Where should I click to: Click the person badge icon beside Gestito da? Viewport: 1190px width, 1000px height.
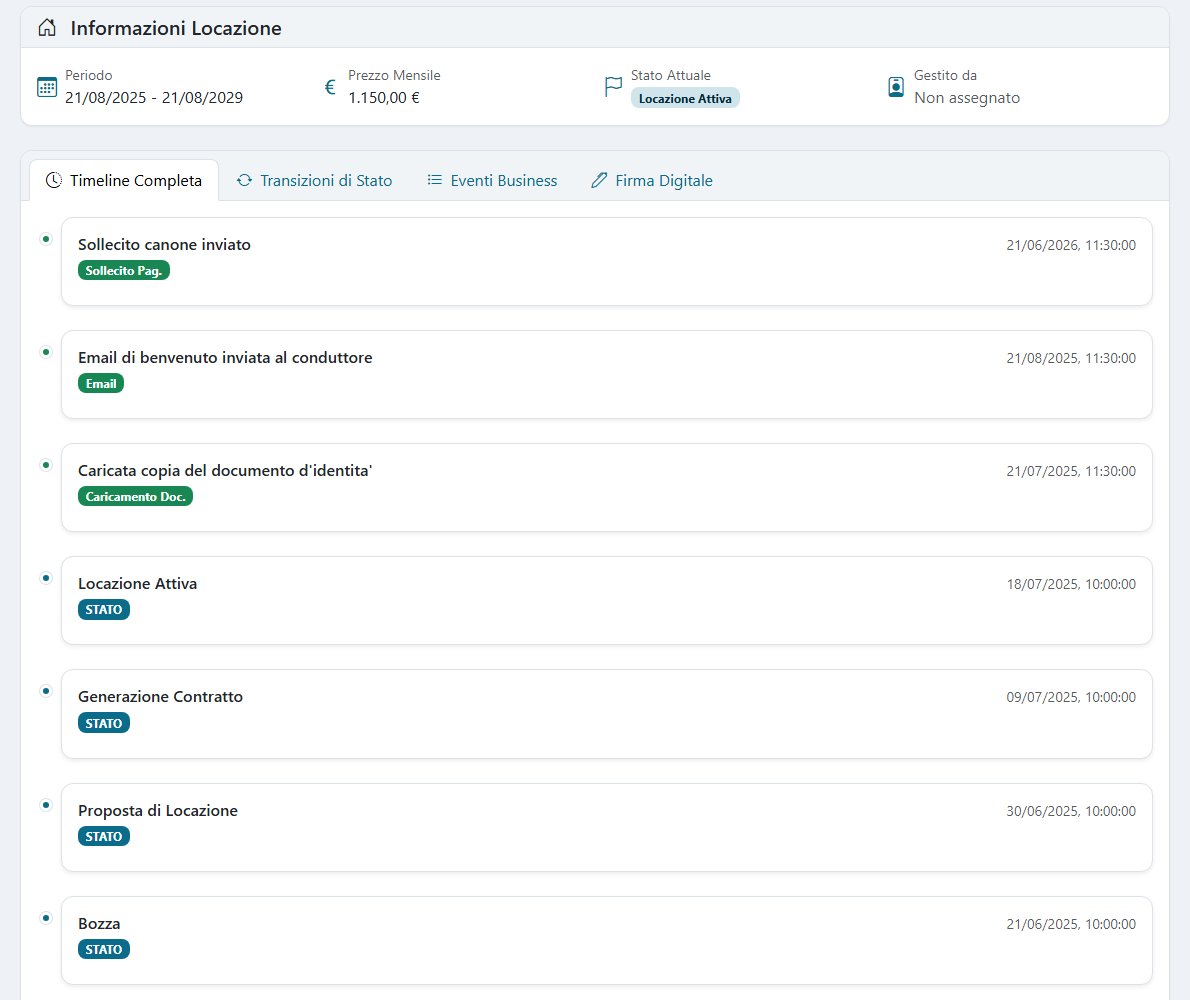896,87
